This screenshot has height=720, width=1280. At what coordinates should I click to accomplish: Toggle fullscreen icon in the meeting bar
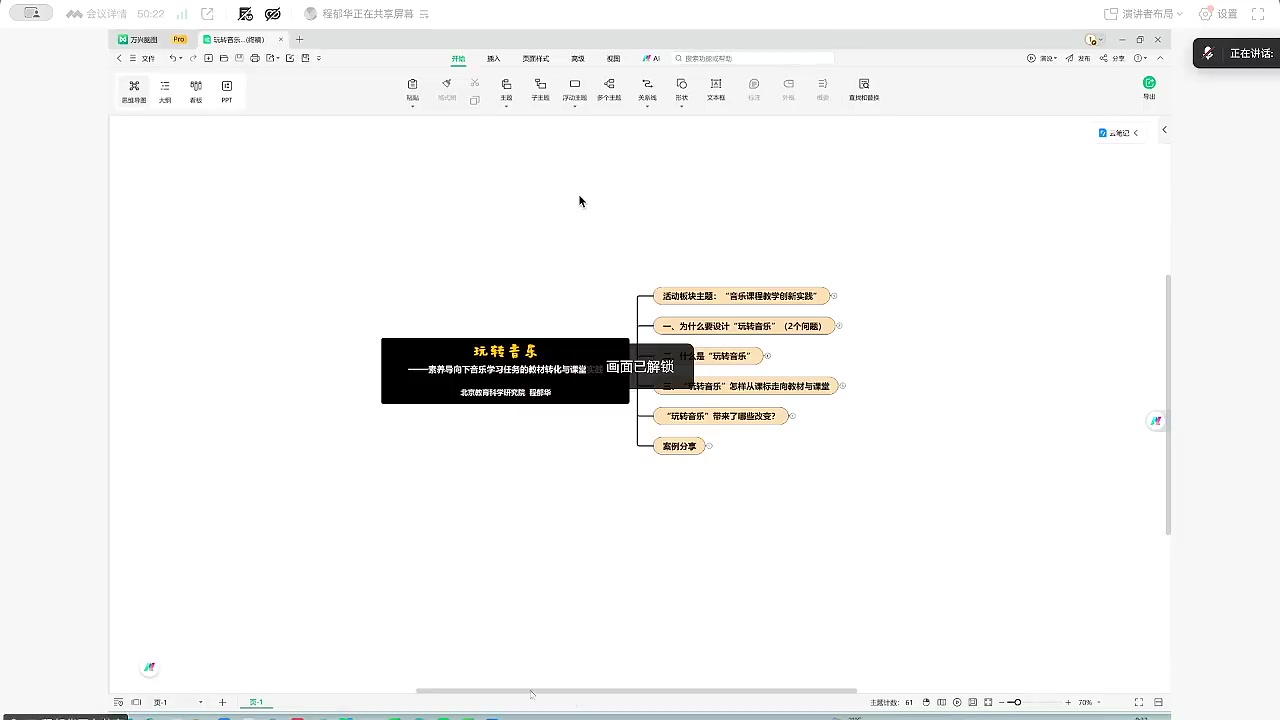click(1259, 14)
